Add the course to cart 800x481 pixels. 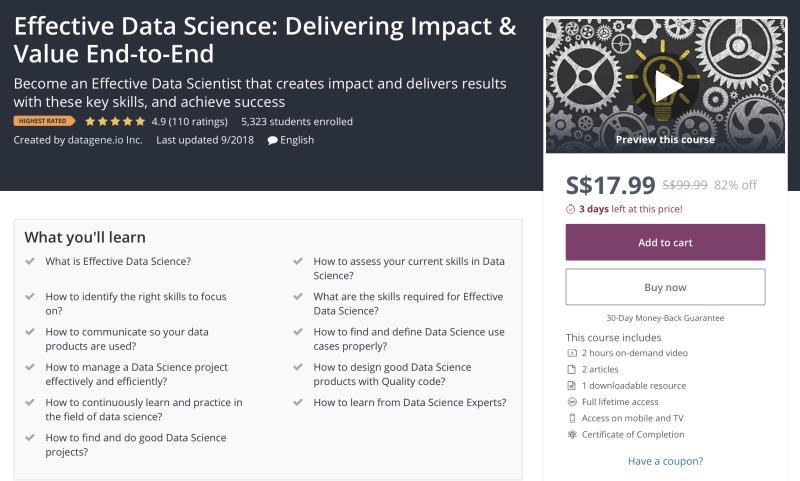pos(665,242)
